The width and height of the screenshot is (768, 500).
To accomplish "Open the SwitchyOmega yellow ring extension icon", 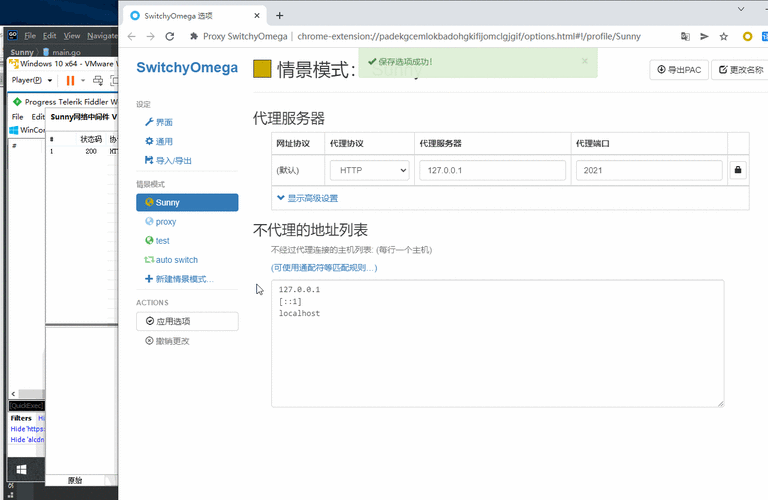I will pyautogui.click(x=747, y=36).
